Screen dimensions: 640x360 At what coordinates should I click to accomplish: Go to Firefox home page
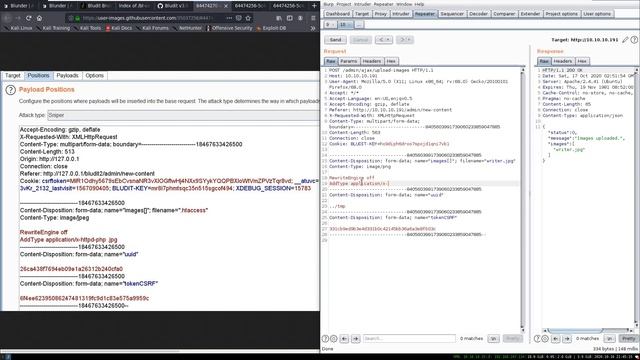39,18
